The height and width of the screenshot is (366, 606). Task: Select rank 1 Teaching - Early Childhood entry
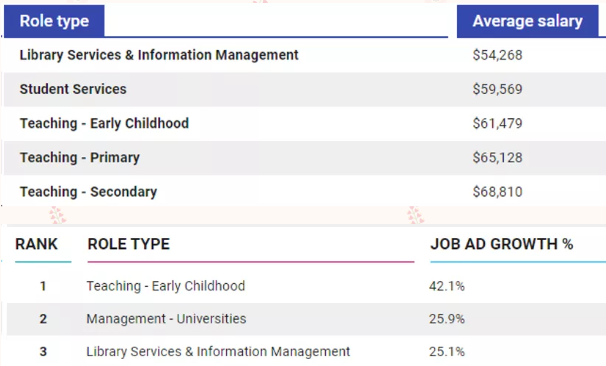coord(166,286)
